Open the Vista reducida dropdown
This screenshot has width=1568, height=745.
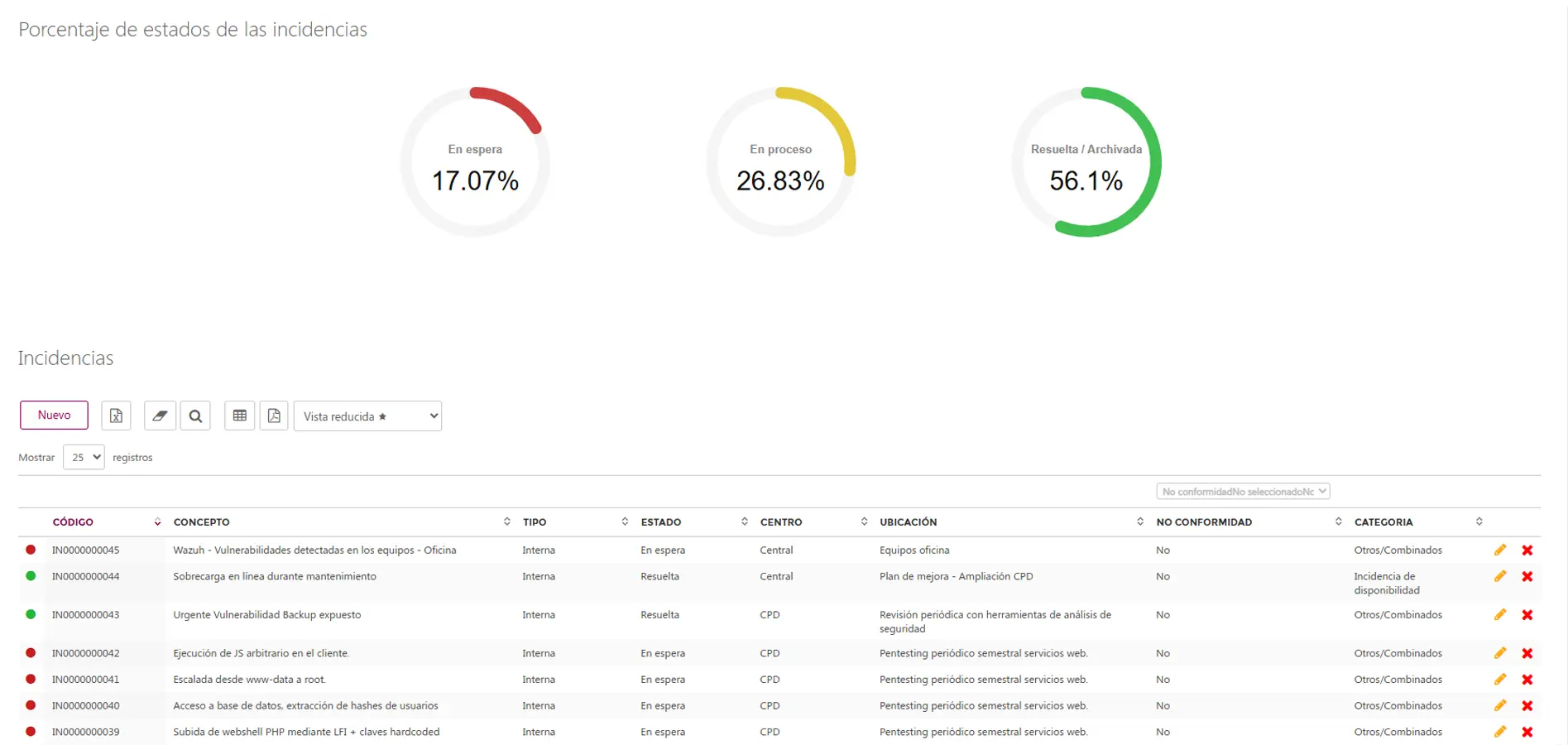click(x=367, y=416)
